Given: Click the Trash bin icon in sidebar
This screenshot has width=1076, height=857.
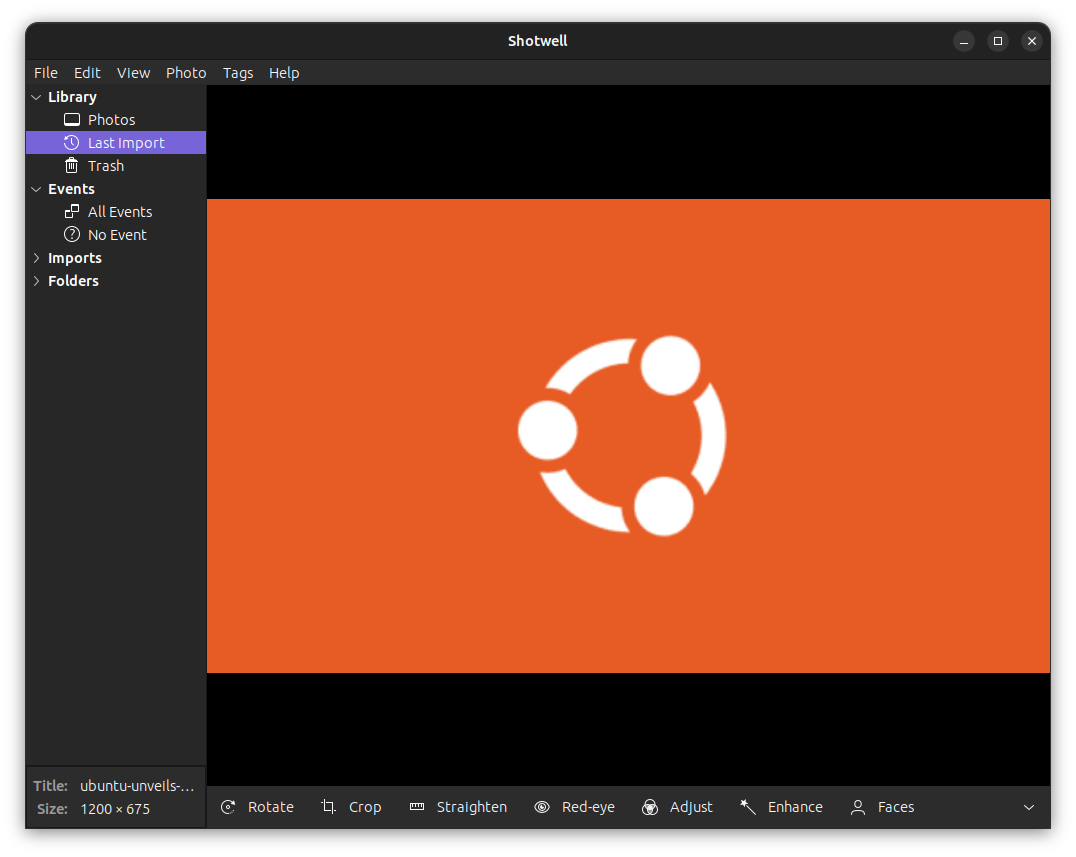Looking at the screenshot, I should click(x=71, y=166).
